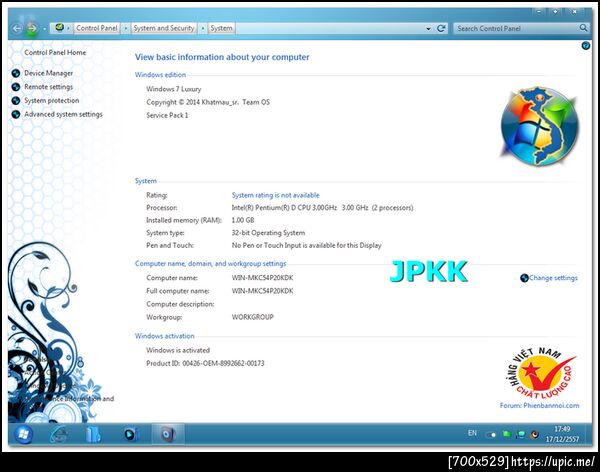The height and width of the screenshot is (472, 600).
Task: Click the shield icon beside Device Manager
Action: [16, 73]
